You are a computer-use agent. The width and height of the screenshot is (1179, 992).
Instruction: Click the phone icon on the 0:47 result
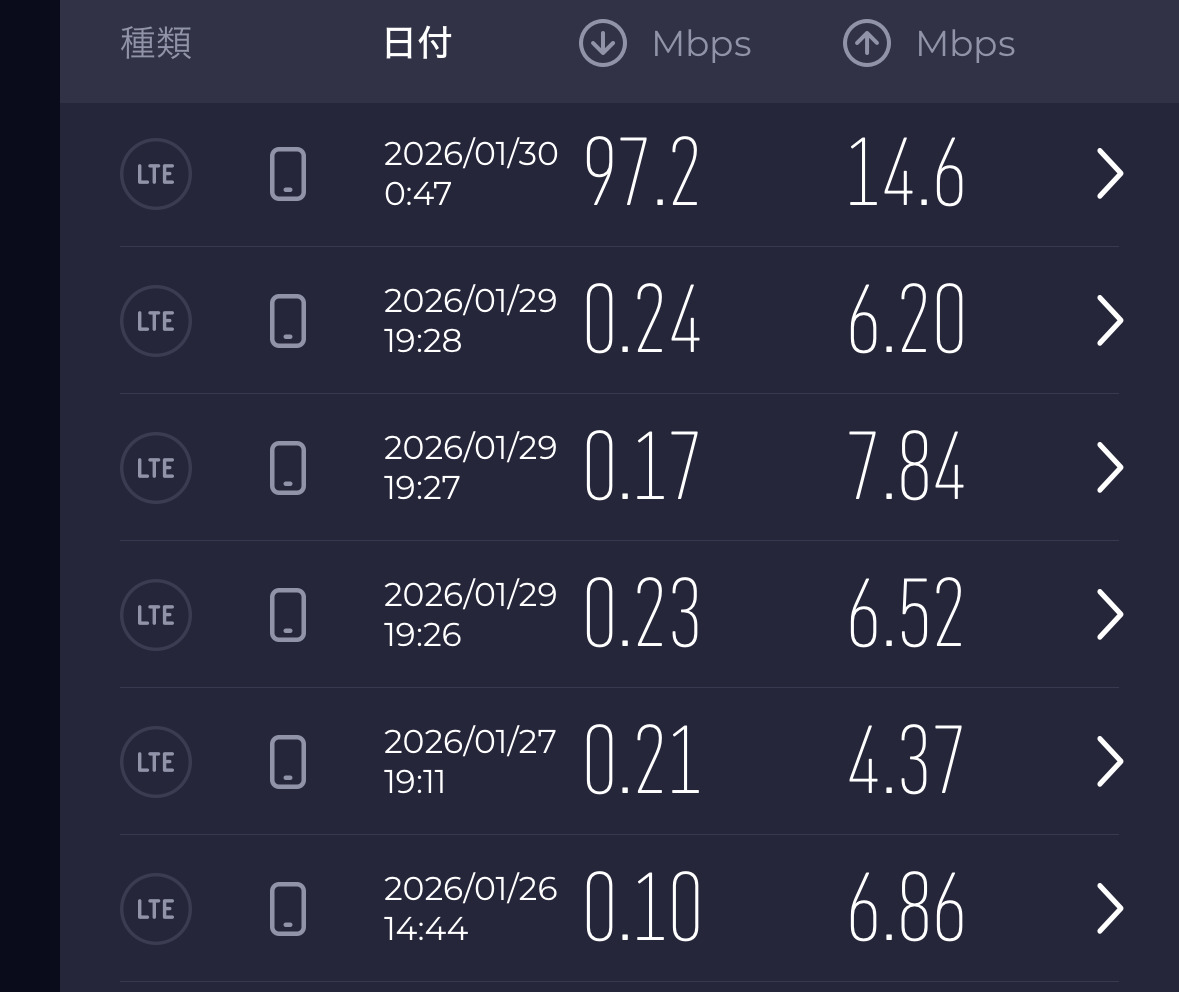tap(288, 174)
